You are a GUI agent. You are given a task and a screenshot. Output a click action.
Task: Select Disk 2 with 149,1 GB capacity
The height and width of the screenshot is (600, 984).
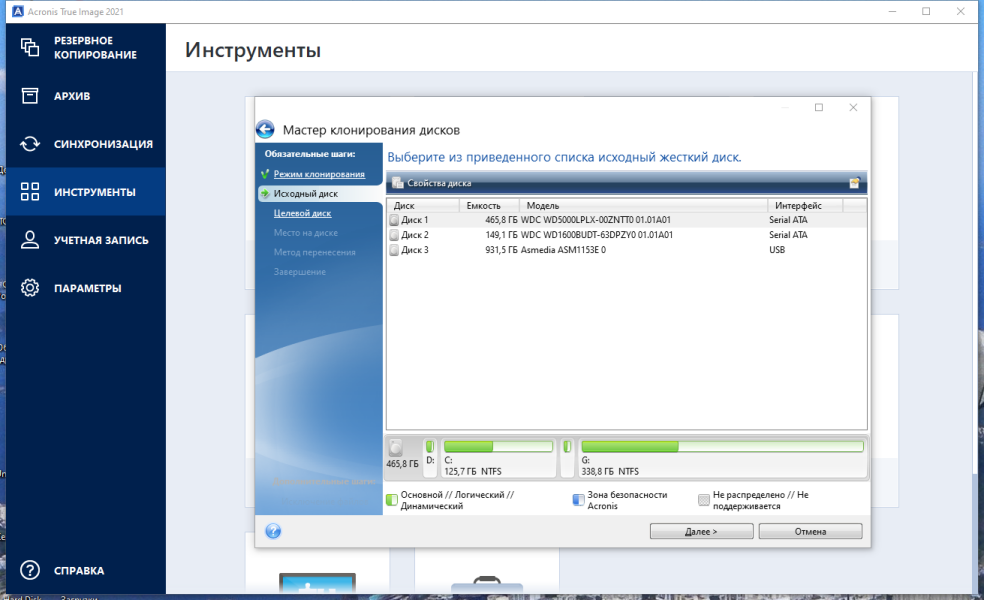coord(626,235)
